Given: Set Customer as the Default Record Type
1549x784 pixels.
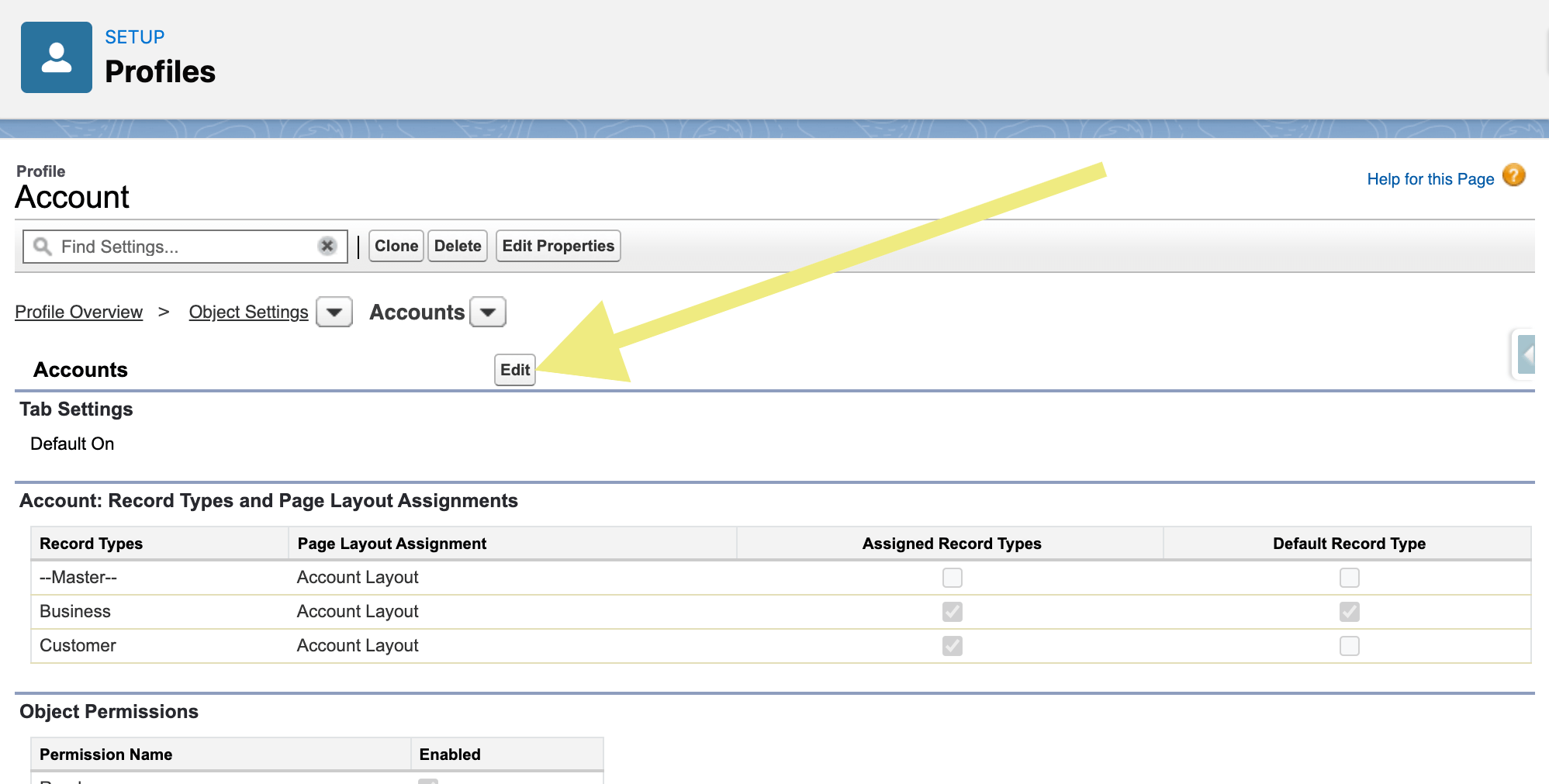Looking at the screenshot, I should click(x=1349, y=645).
